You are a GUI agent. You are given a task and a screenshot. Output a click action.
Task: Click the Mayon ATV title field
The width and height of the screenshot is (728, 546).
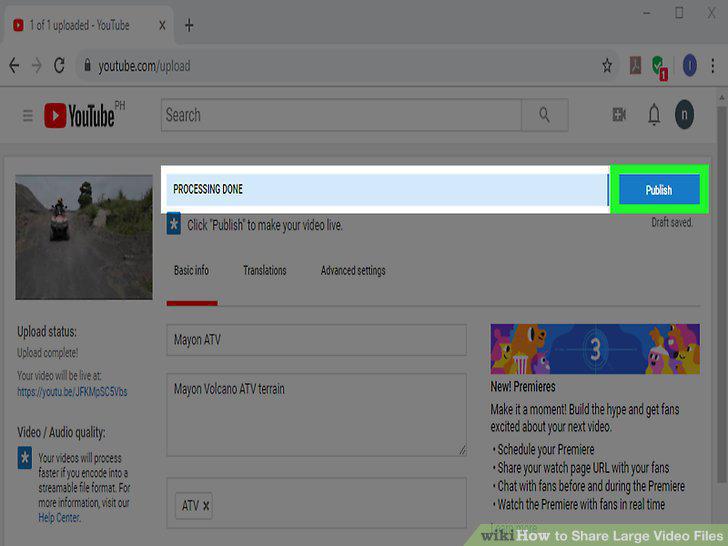pyautogui.click(x=316, y=340)
